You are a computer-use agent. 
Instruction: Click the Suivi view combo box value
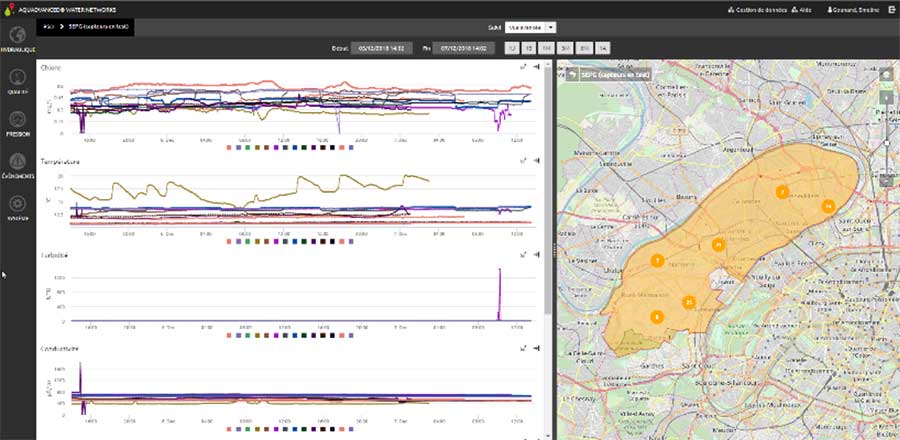pyautogui.click(x=525, y=27)
